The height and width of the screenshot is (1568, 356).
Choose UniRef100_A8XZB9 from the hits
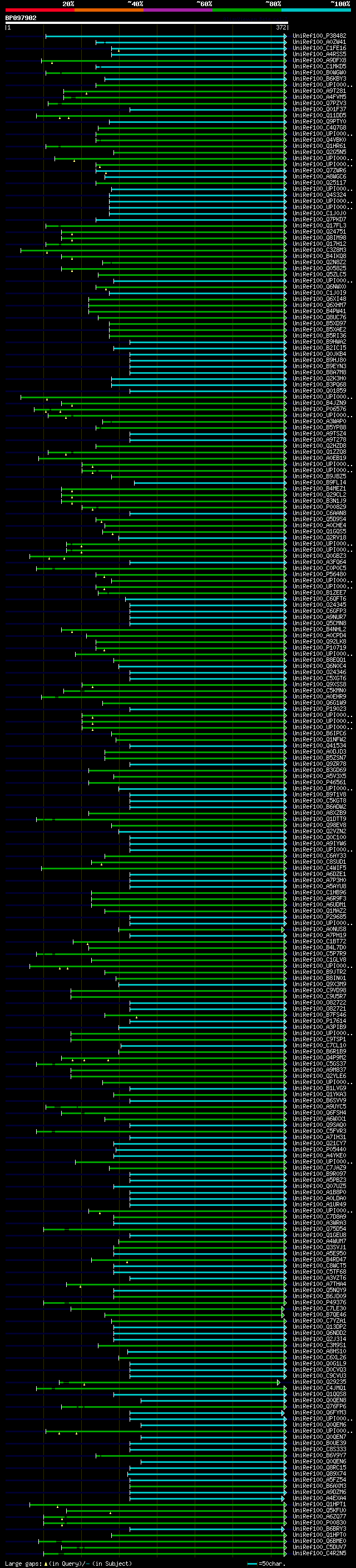(319, 813)
